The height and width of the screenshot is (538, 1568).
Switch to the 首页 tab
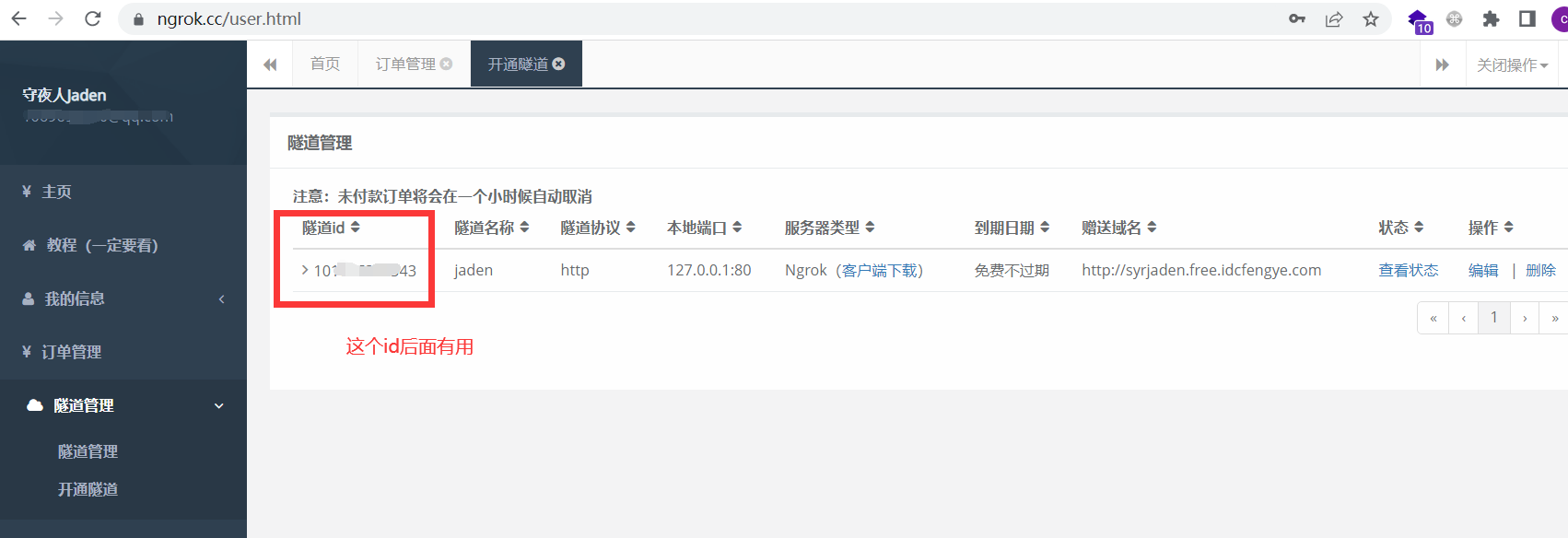click(324, 64)
